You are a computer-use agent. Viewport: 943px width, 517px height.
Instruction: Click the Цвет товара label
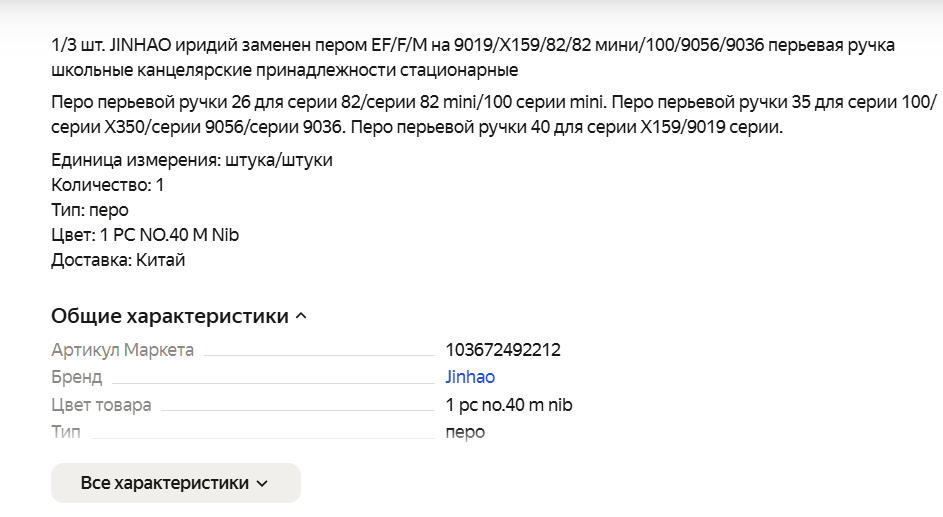(x=101, y=405)
